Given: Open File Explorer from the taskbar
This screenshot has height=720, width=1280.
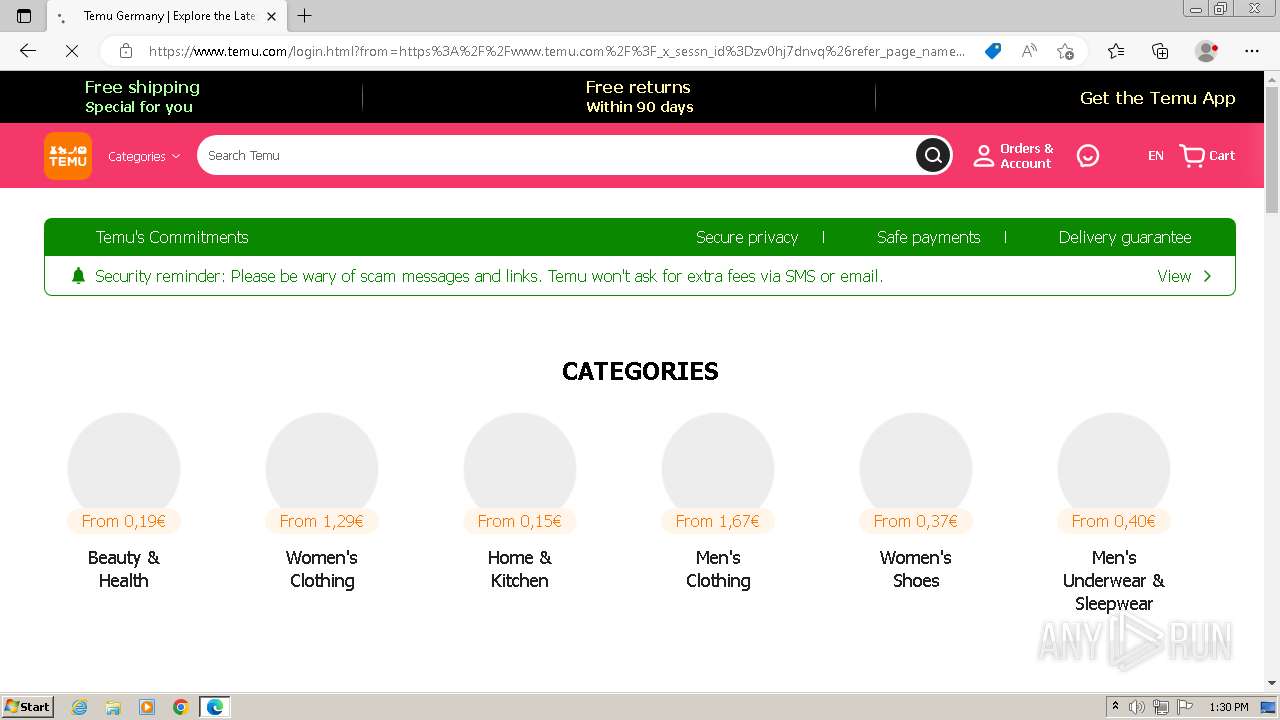Looking at the screenshot, I should (x=113, y=707).
